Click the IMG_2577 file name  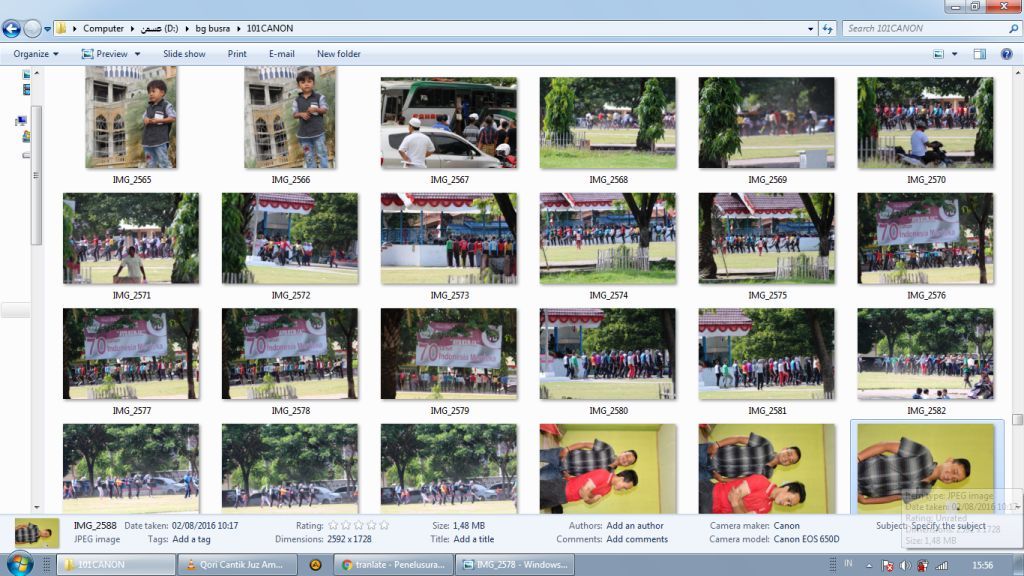coord(131,411)
